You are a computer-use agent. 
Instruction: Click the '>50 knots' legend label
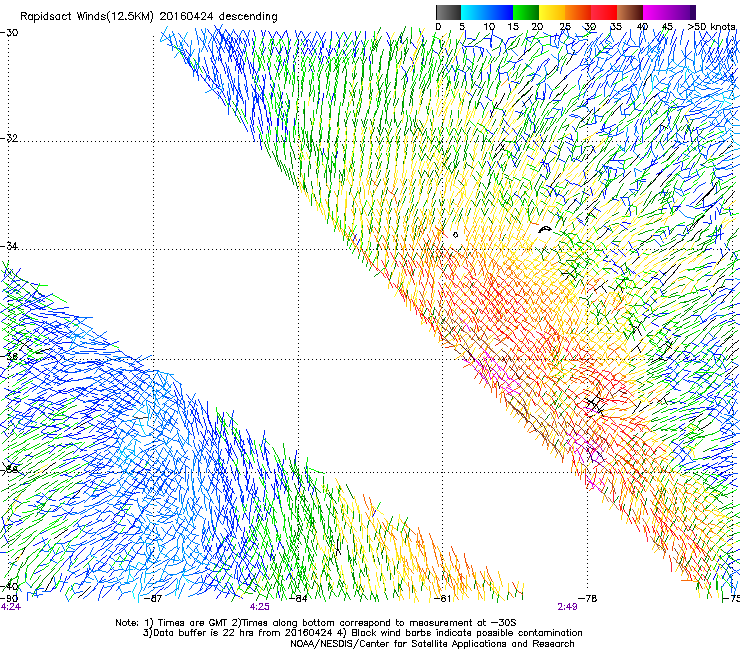pos(711,27)
